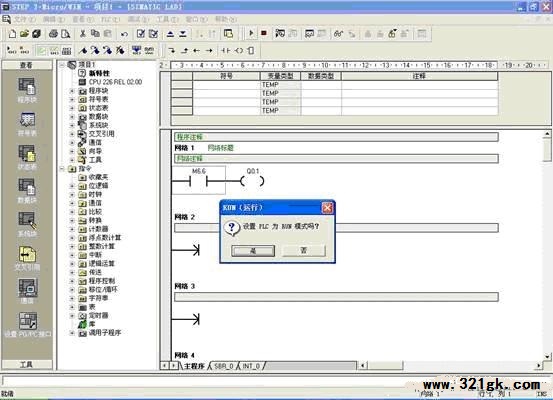Open 符号表 in the navigation bar
This screenshot has width=553, height=400.
(27, 124)
